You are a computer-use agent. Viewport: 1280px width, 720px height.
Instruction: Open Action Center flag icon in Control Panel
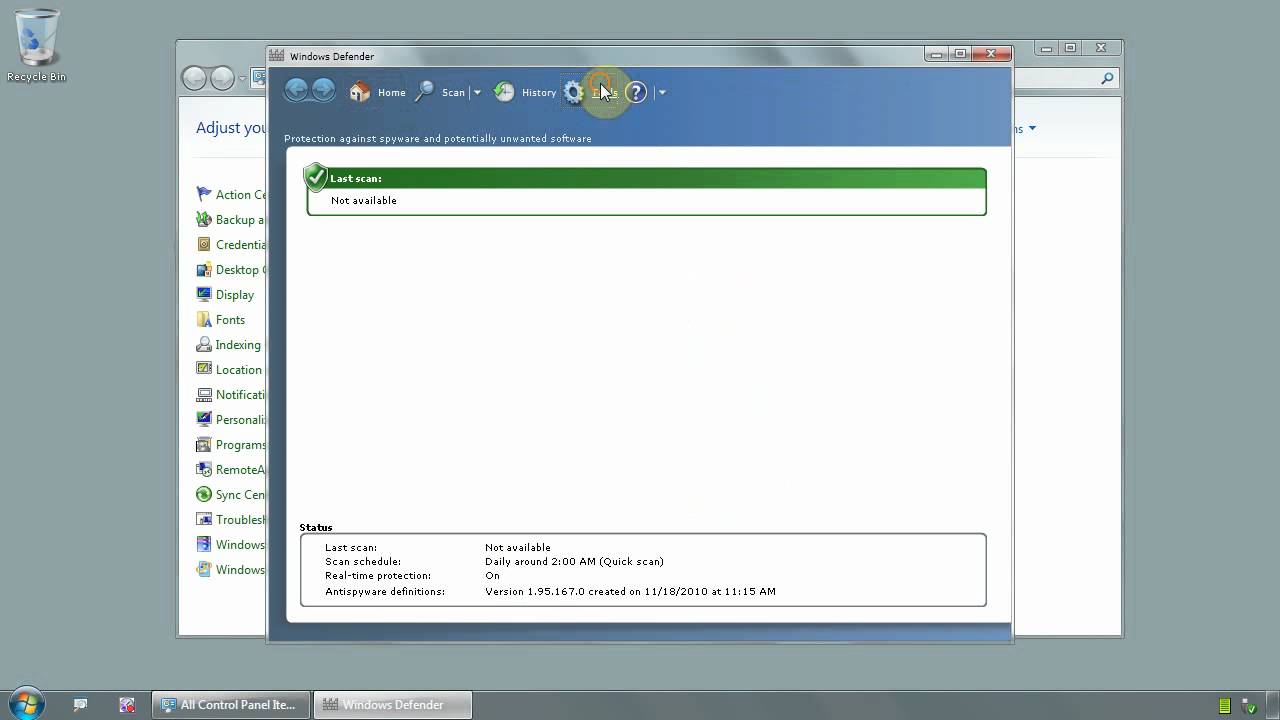tap(204, 194)
